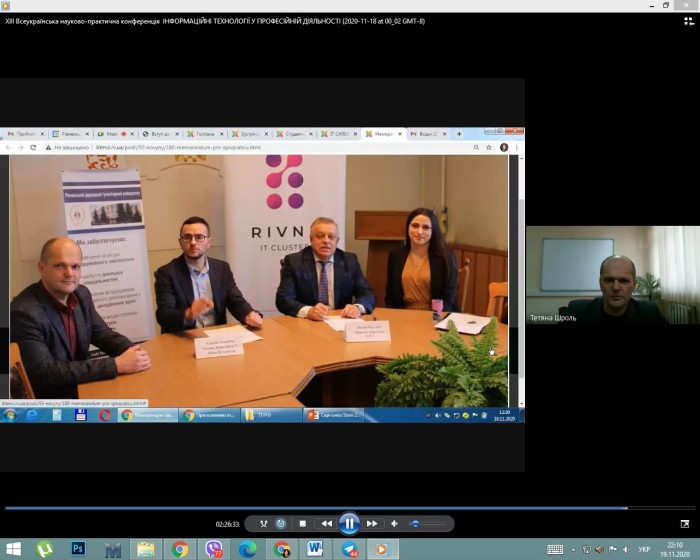Open uTorrent from the taskbar

click(45, 549)
